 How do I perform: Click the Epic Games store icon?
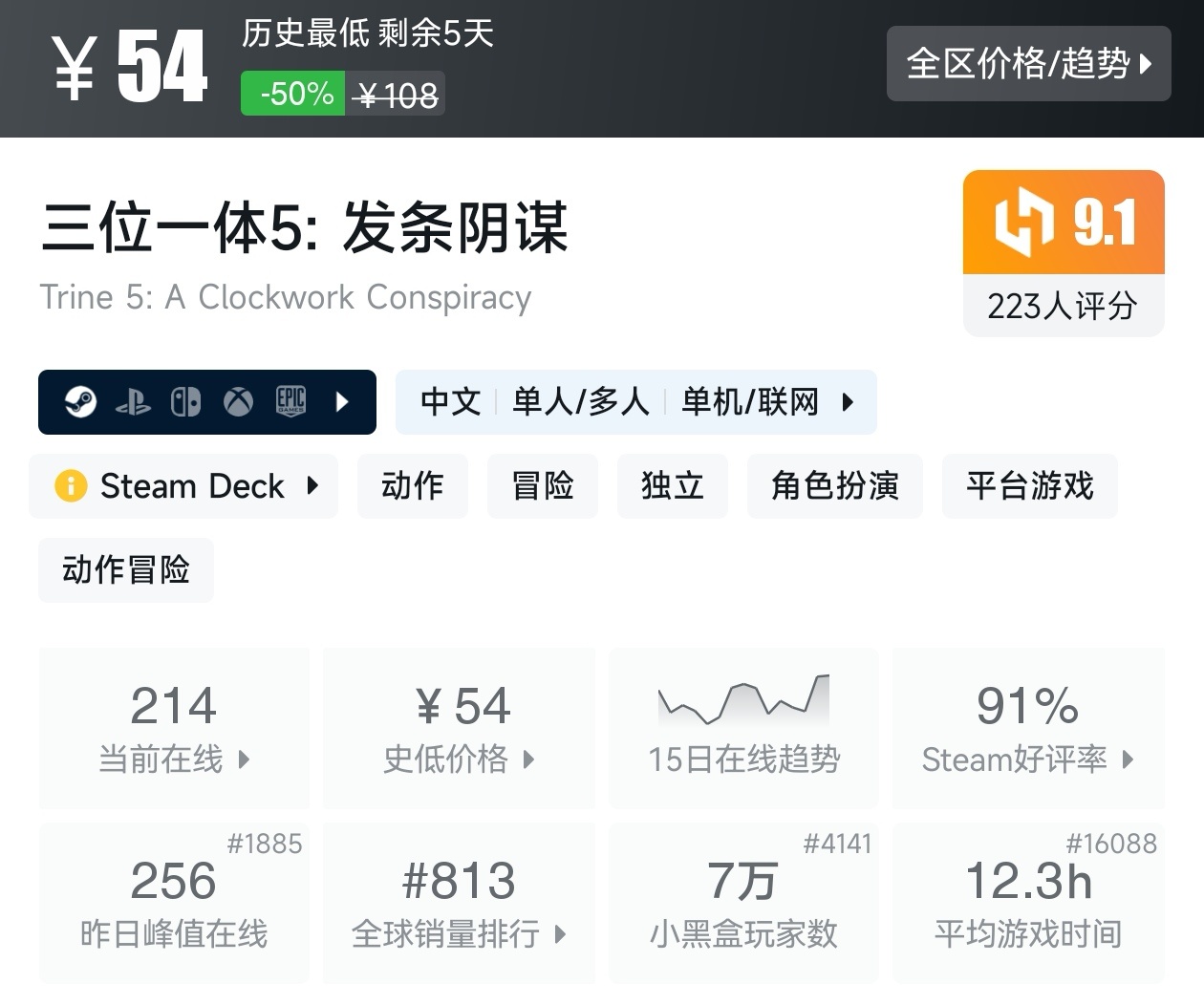point(290,402)
